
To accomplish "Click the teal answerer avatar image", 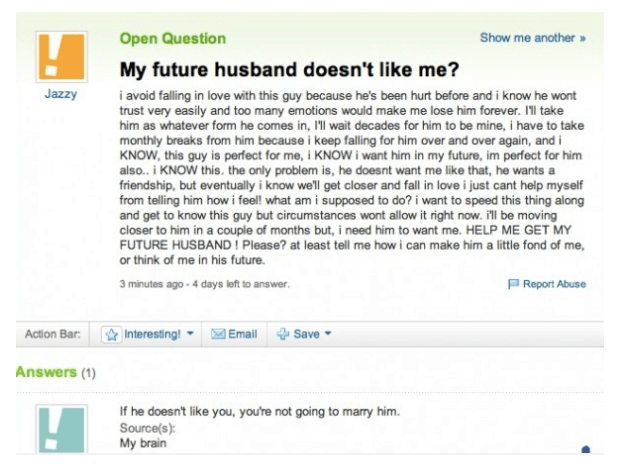I will pos(61,429).
